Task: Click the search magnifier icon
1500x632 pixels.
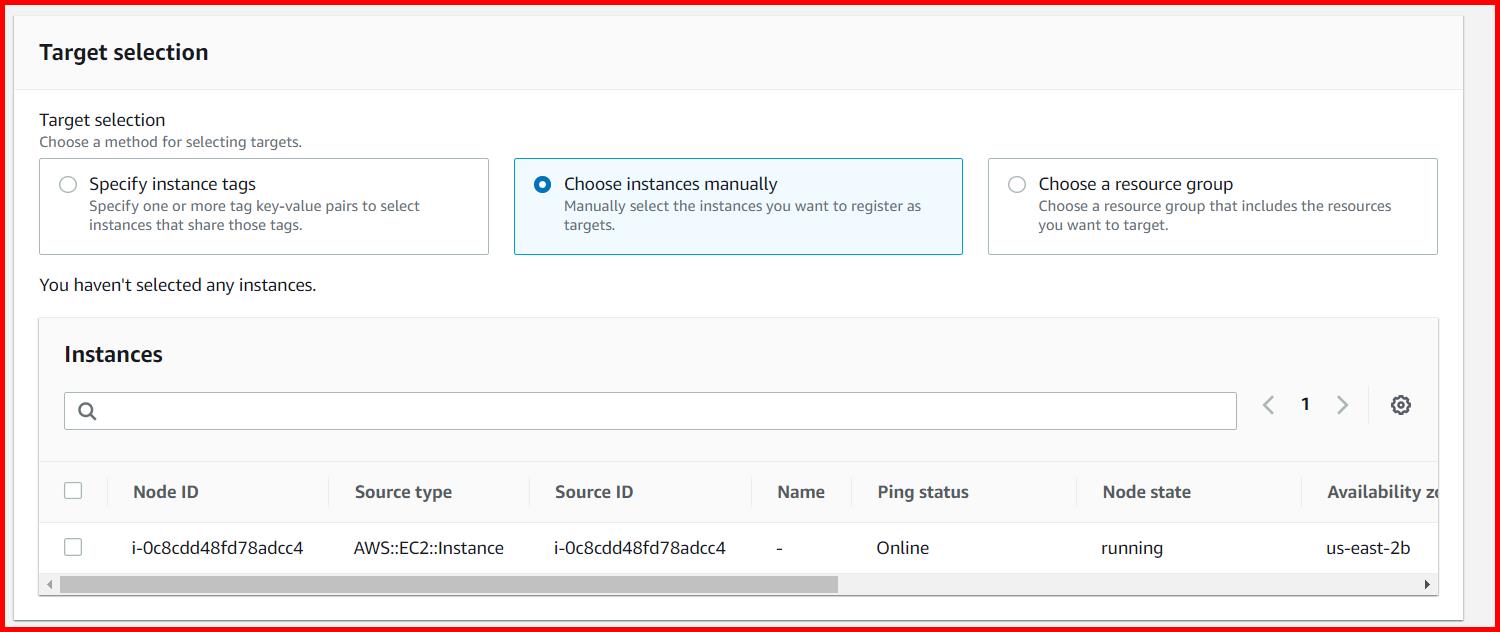Action: click(x=86, y=410)
